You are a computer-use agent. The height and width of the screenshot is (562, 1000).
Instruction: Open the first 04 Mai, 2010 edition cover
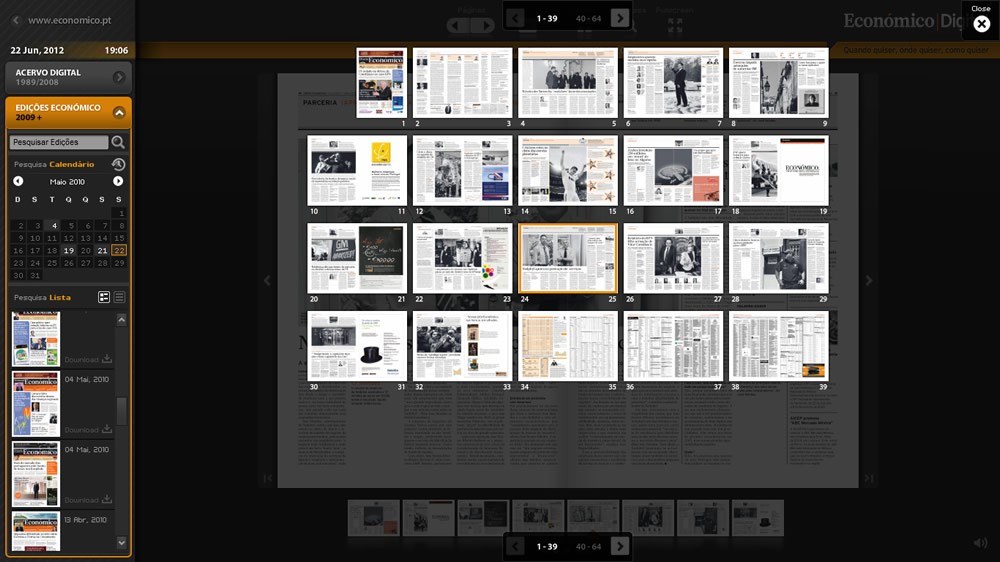pyautogui.click(x=36, y=404)
